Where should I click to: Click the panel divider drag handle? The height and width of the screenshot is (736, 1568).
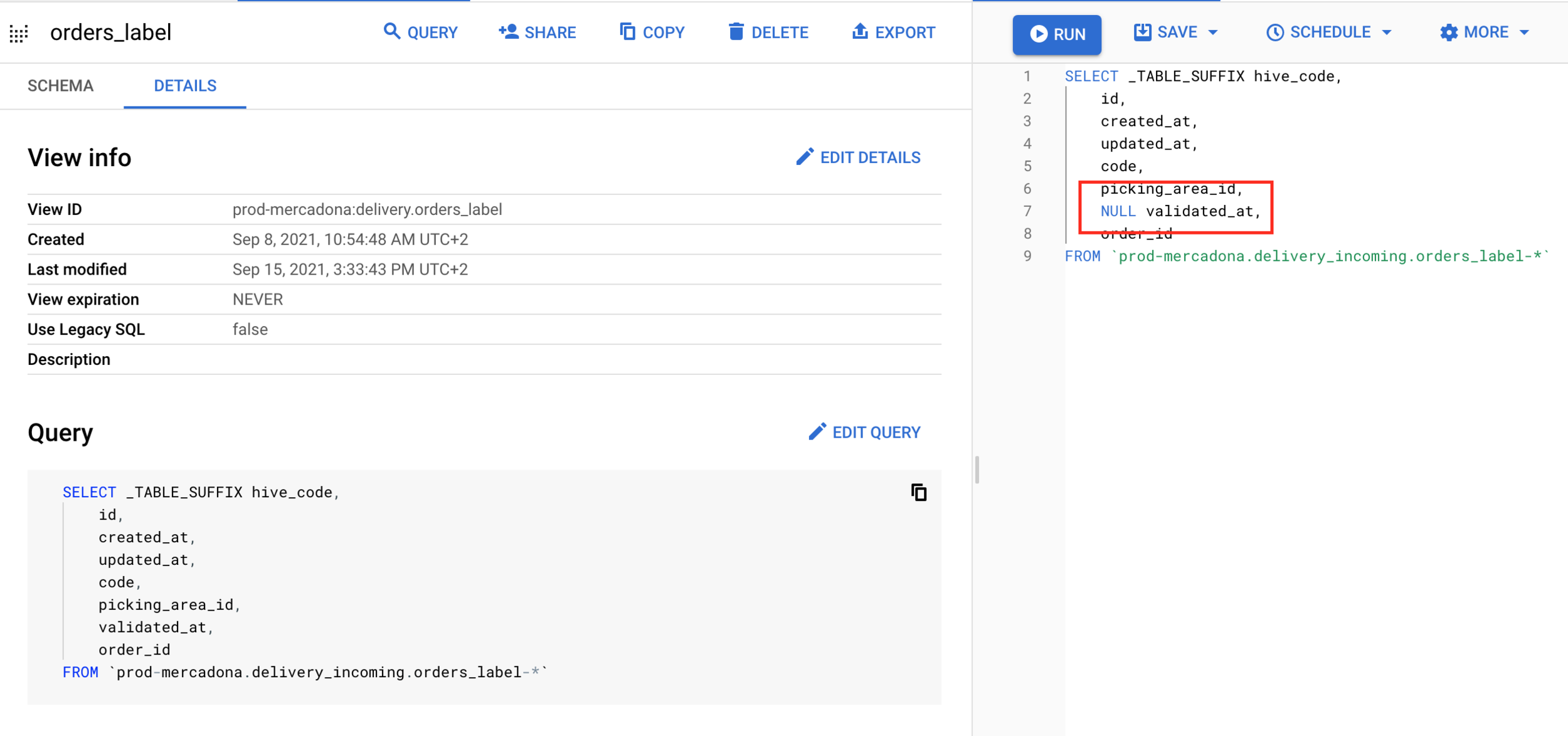(977, 470)
